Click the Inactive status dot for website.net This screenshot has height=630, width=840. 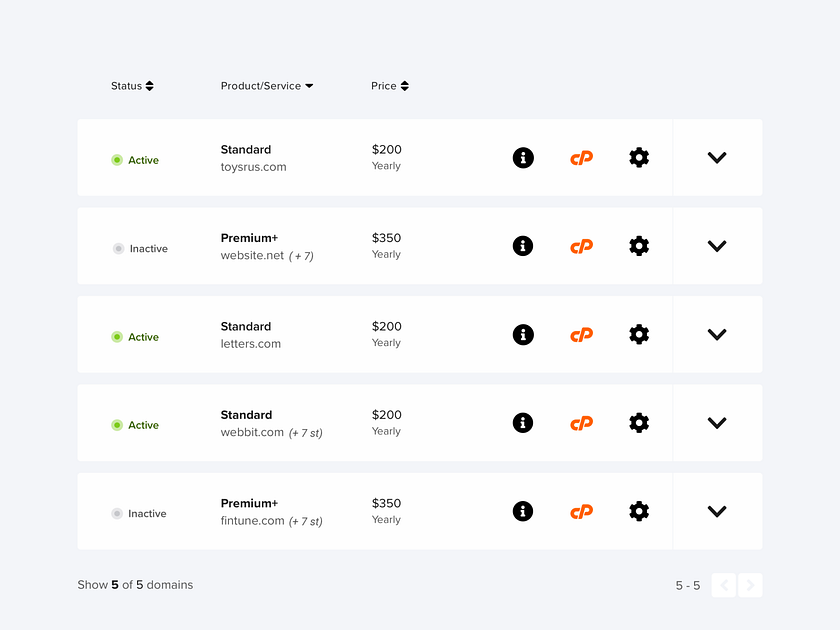pyautogui.click(x=117, y=248)
